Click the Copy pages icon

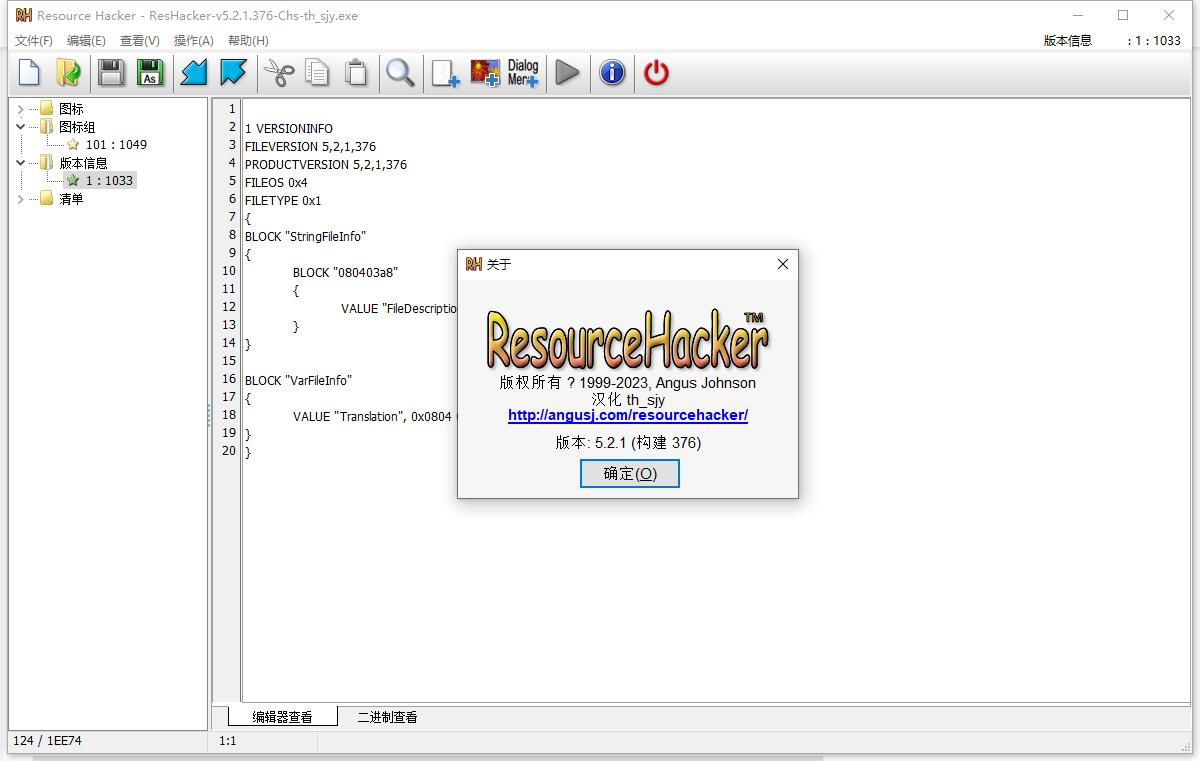(x=317, y=73)
